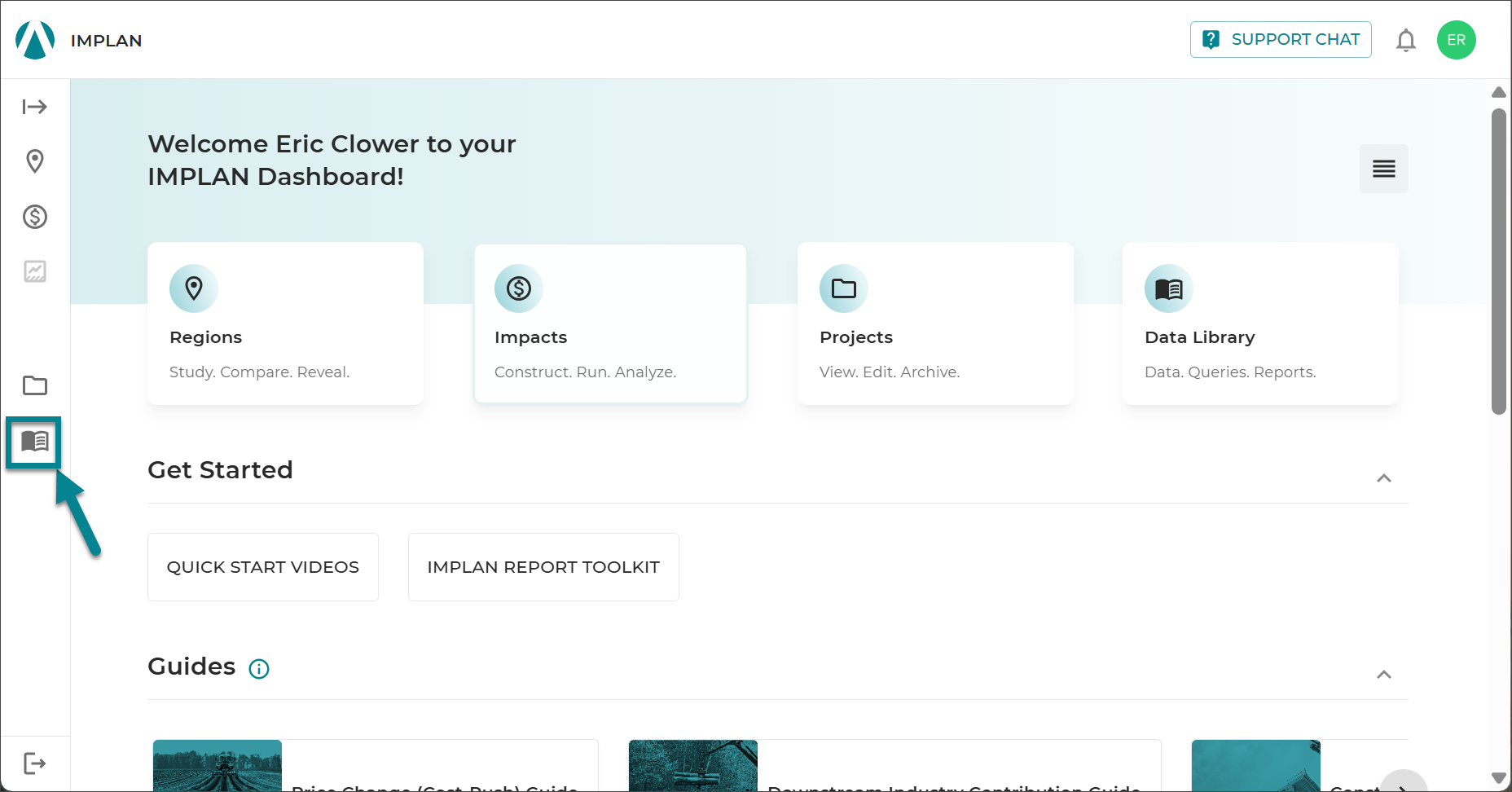Show next guides with carousel arrow

(x=1404, y=784)
